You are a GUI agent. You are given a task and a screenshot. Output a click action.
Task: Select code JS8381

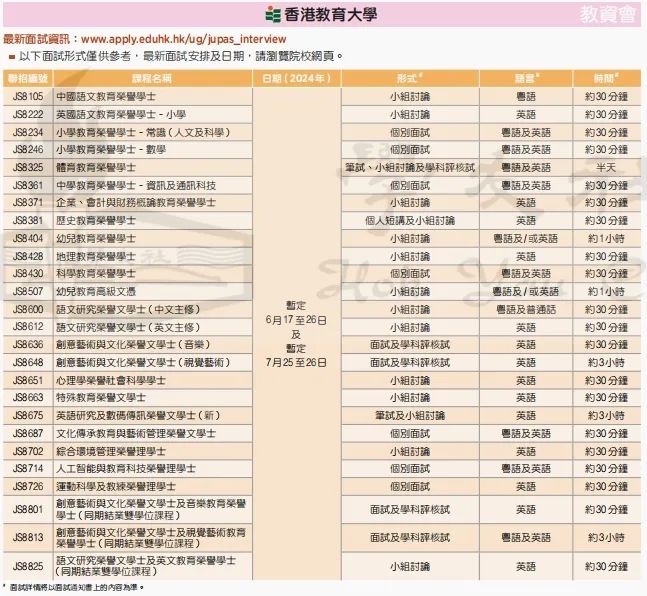click(28, 220)
